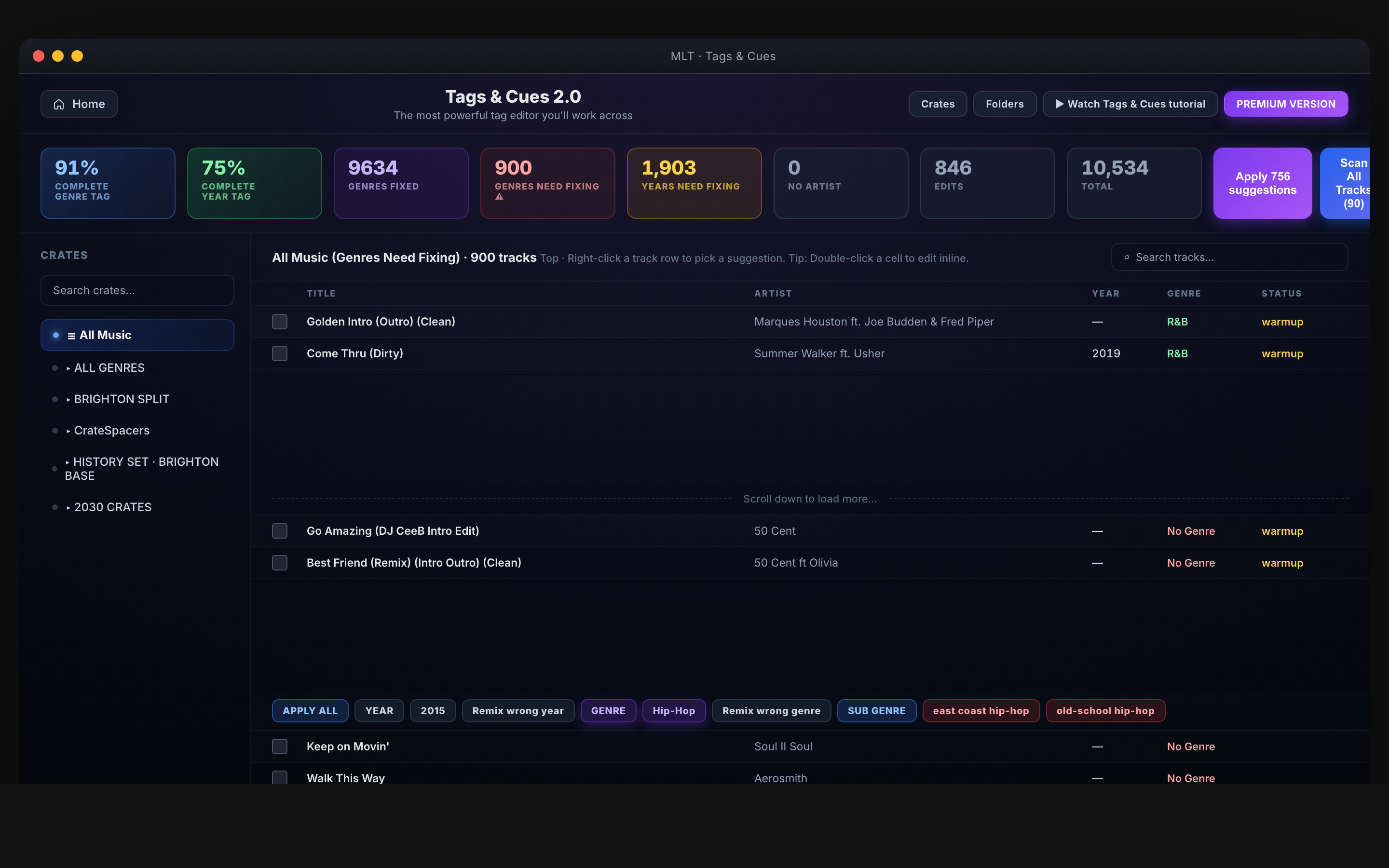The image size is (1389, 868).
Task: Select east coast hip-hop sub genre
Action: coord(981,711)
